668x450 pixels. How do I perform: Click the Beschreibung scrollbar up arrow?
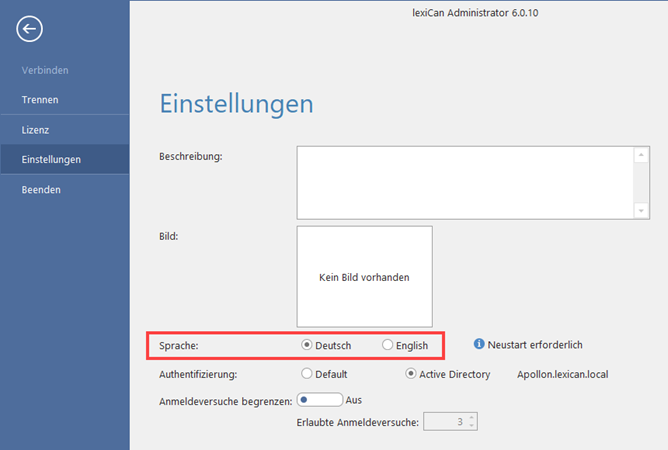[x=641, y=155]
